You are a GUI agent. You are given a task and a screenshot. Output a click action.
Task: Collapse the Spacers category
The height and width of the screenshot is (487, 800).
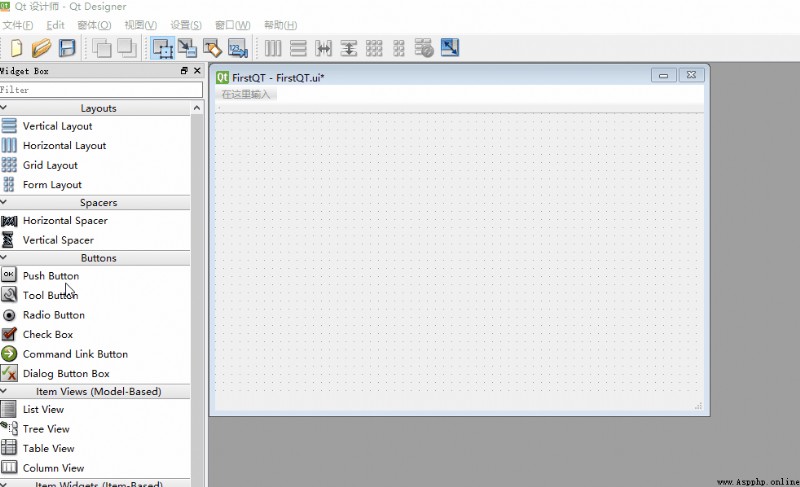(x=4, y=202)
